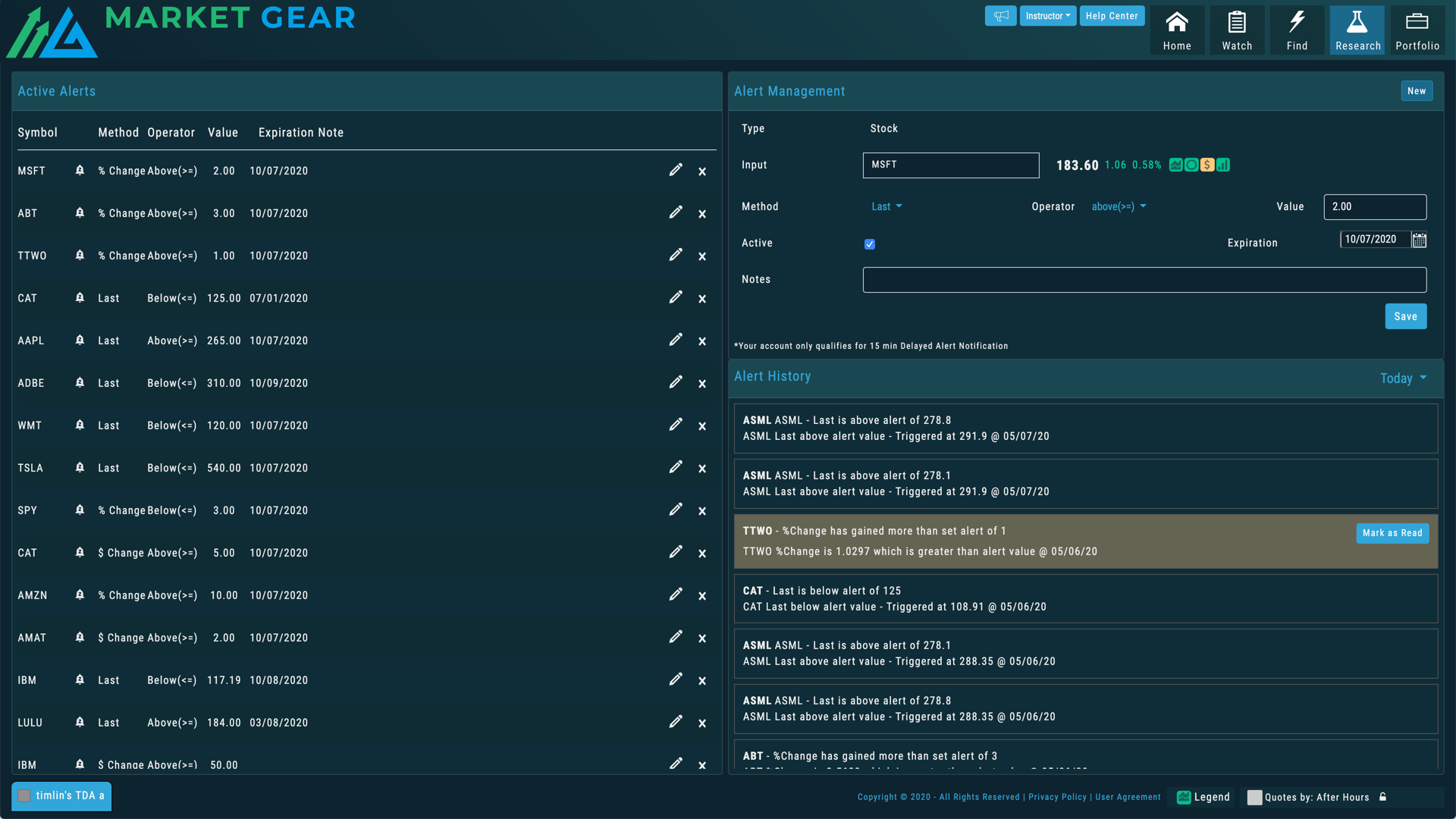The image size is (1456, 819).
Task: Click the green chart indicator icon beside MSFT quote
Action: click(x=1175, y=165)
